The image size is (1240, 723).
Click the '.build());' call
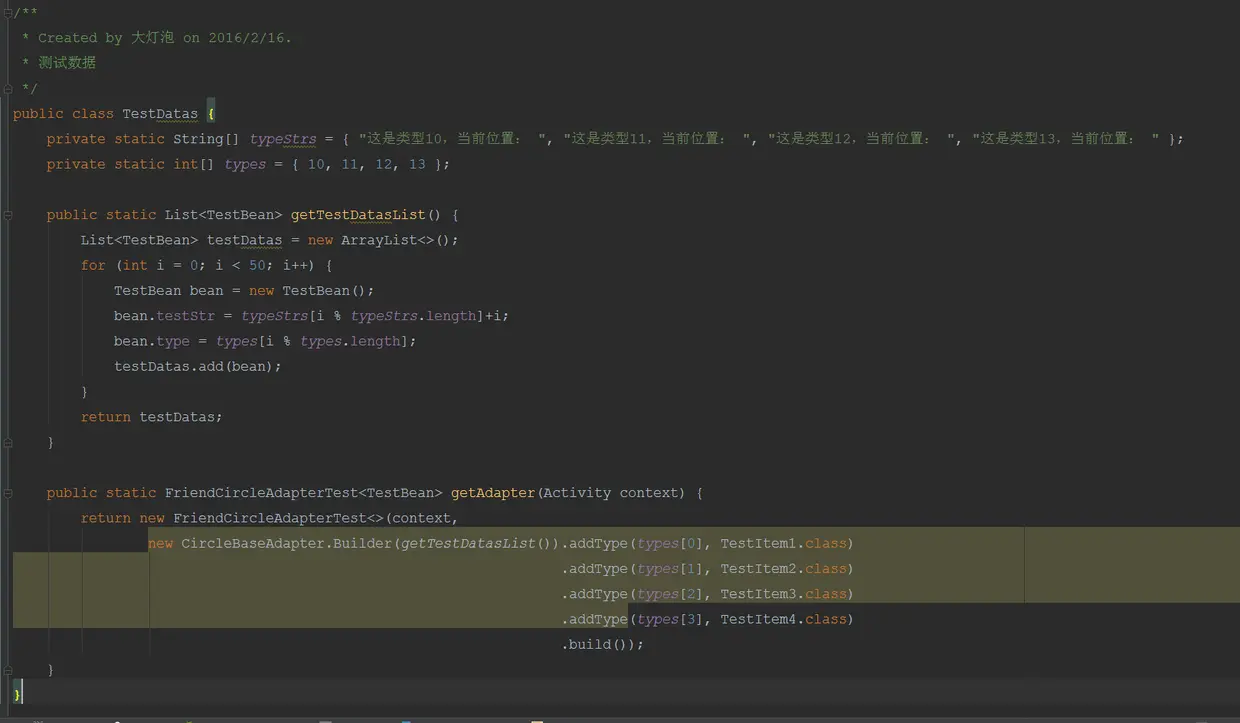pyautogui.click(x=603, y=645)
